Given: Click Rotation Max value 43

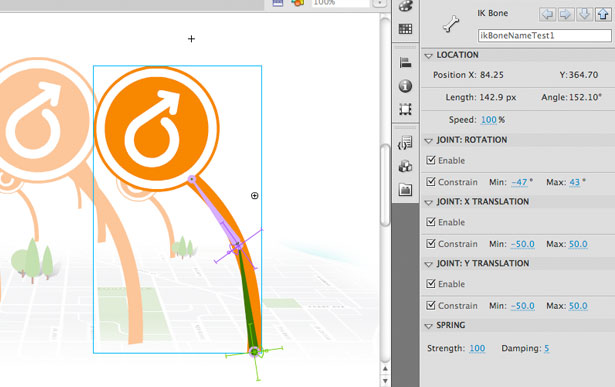Looking at the screenshot, I should [x=575, y=182].
